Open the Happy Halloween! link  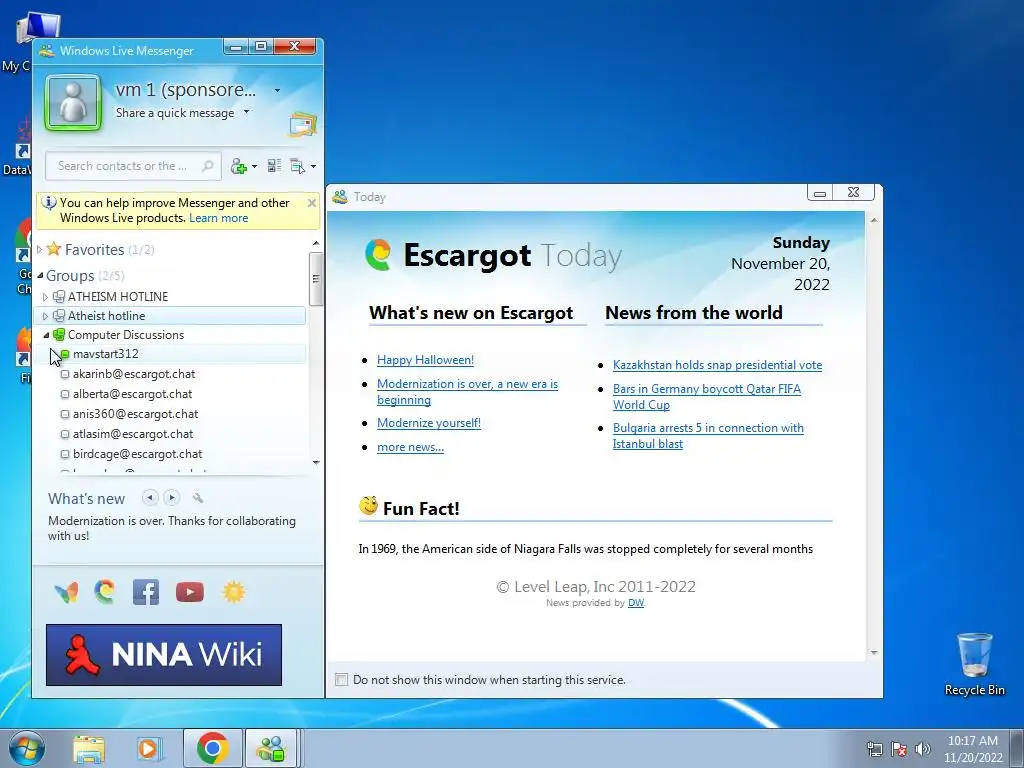pyautogui.click(x=425, y=360)
